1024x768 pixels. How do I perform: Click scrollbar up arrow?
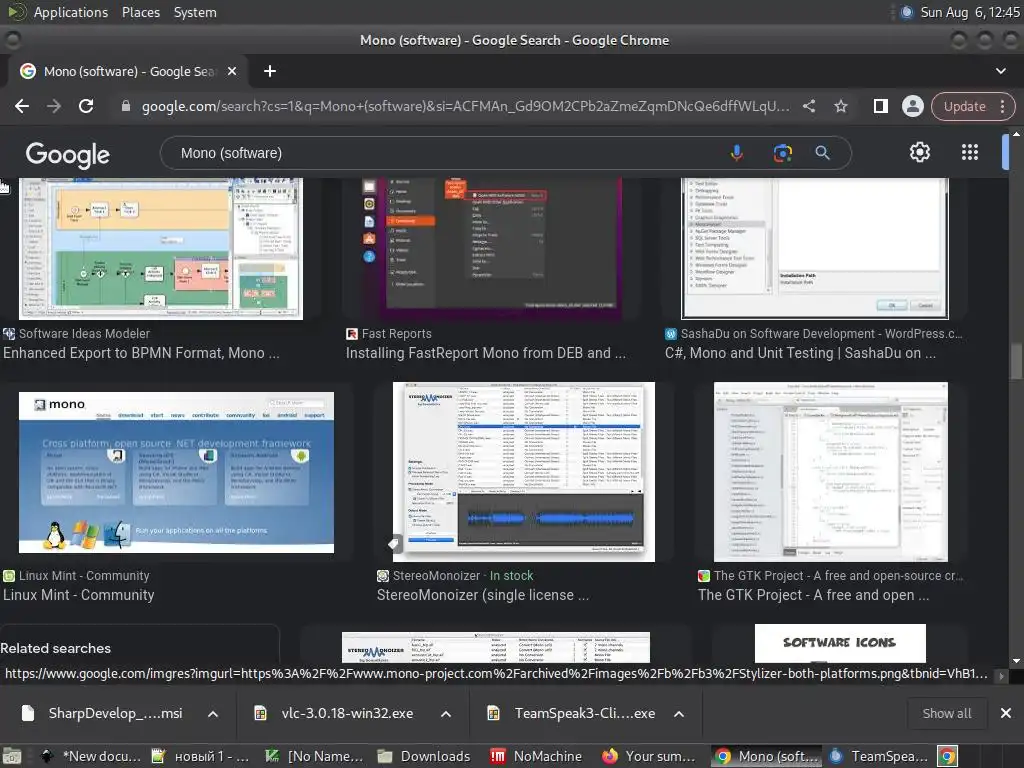coord(1016,134)
